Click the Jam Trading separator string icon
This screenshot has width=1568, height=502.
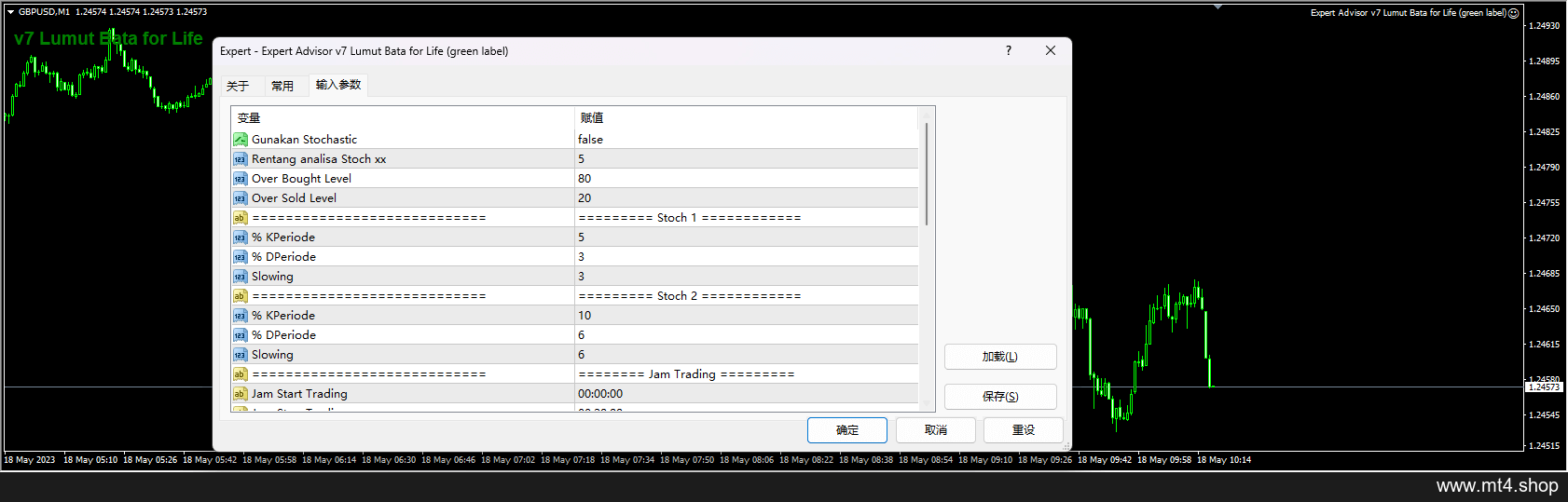pyautogui.click(x=241, y=374)
